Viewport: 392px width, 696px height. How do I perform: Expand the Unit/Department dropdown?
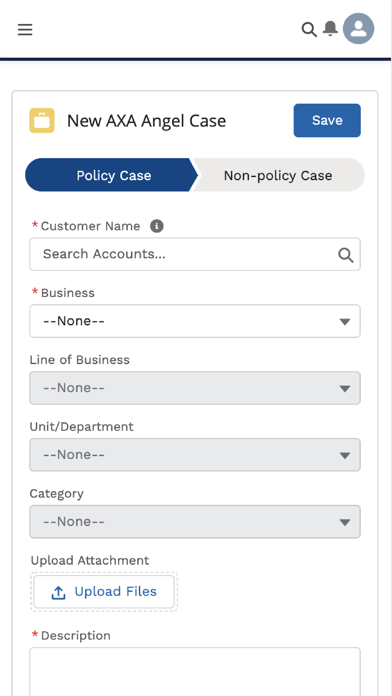[195, 455]
